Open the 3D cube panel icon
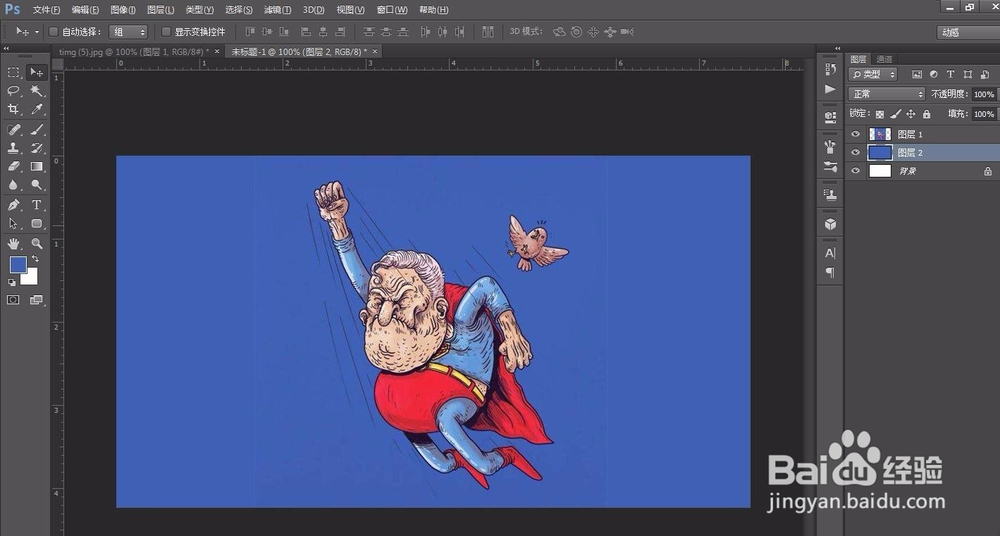This screenshot has height=536, width=1000. click(x=830, y=224)
